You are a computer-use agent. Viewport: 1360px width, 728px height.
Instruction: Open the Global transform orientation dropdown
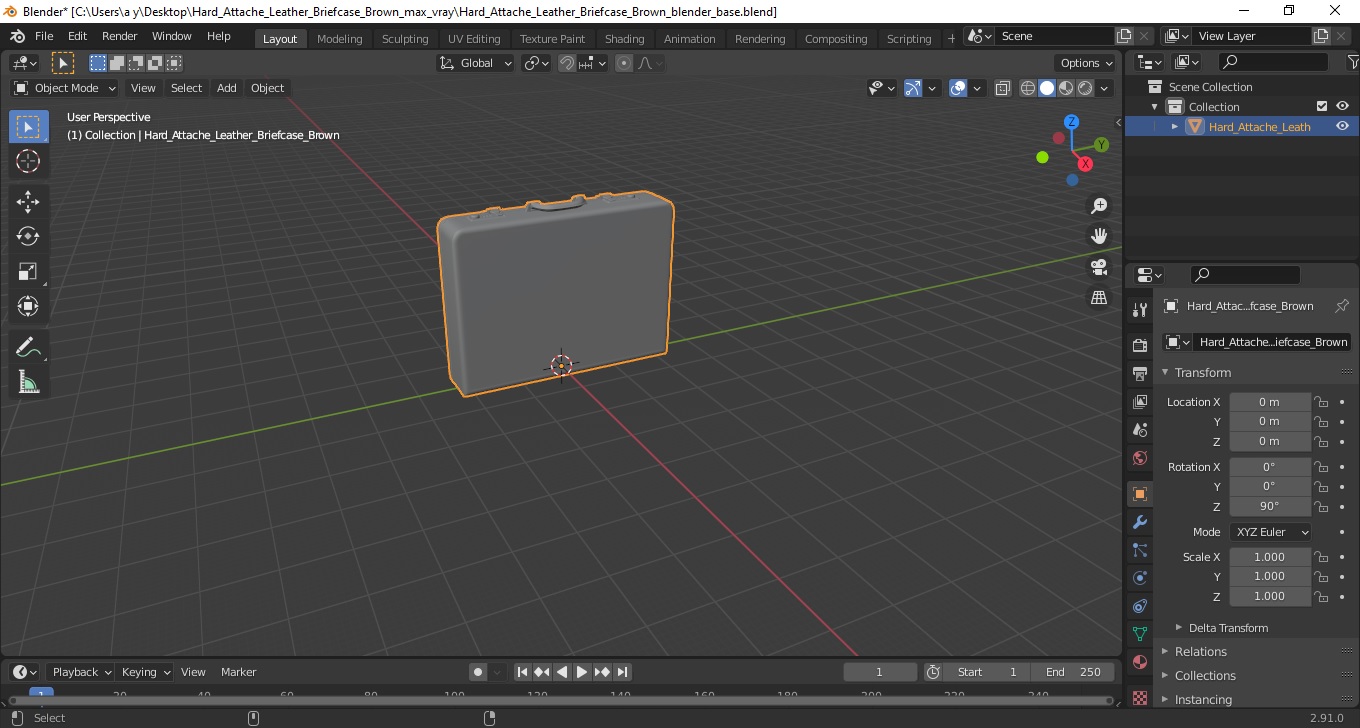476,63
